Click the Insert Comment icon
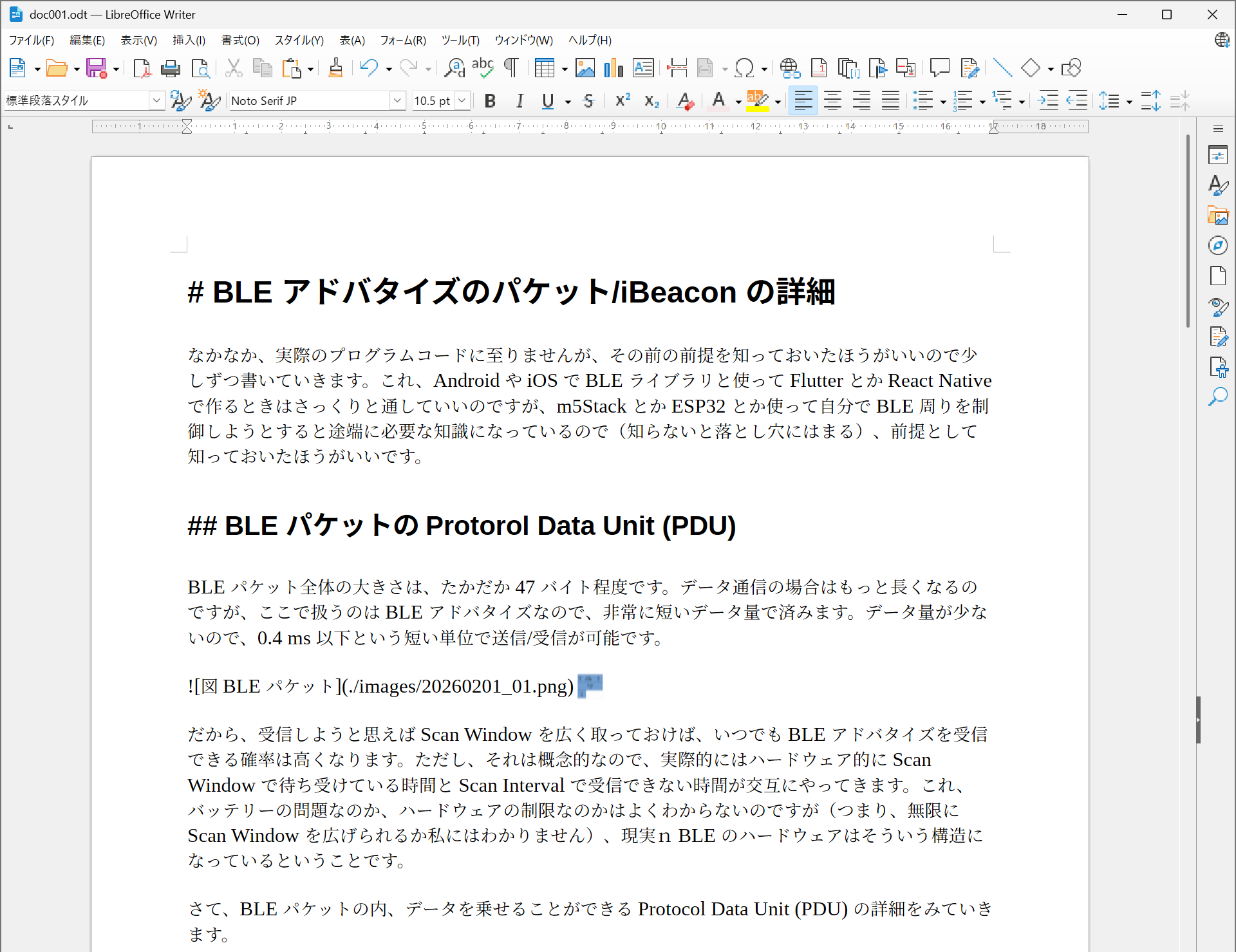1236x952 pixels. (939, 68)
